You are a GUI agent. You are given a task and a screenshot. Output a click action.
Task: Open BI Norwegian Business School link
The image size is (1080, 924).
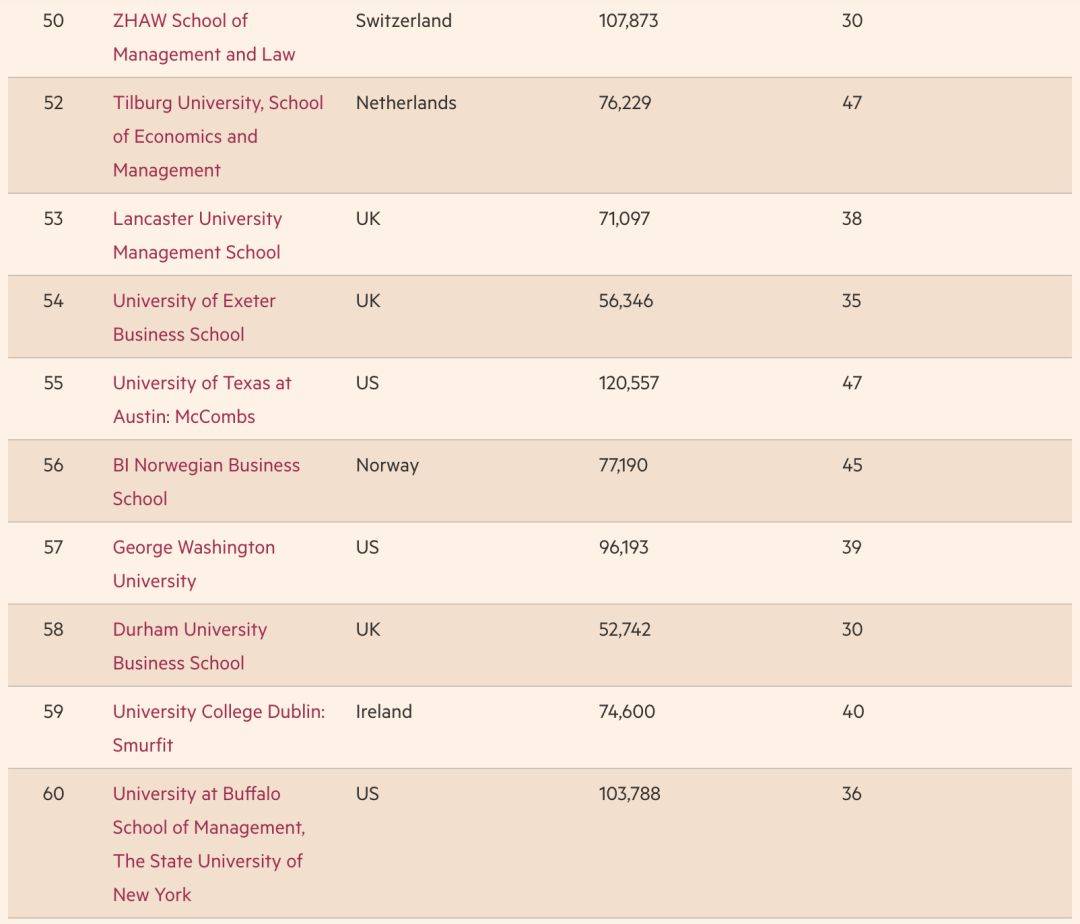pyautogui.click(x=206, y=481)
